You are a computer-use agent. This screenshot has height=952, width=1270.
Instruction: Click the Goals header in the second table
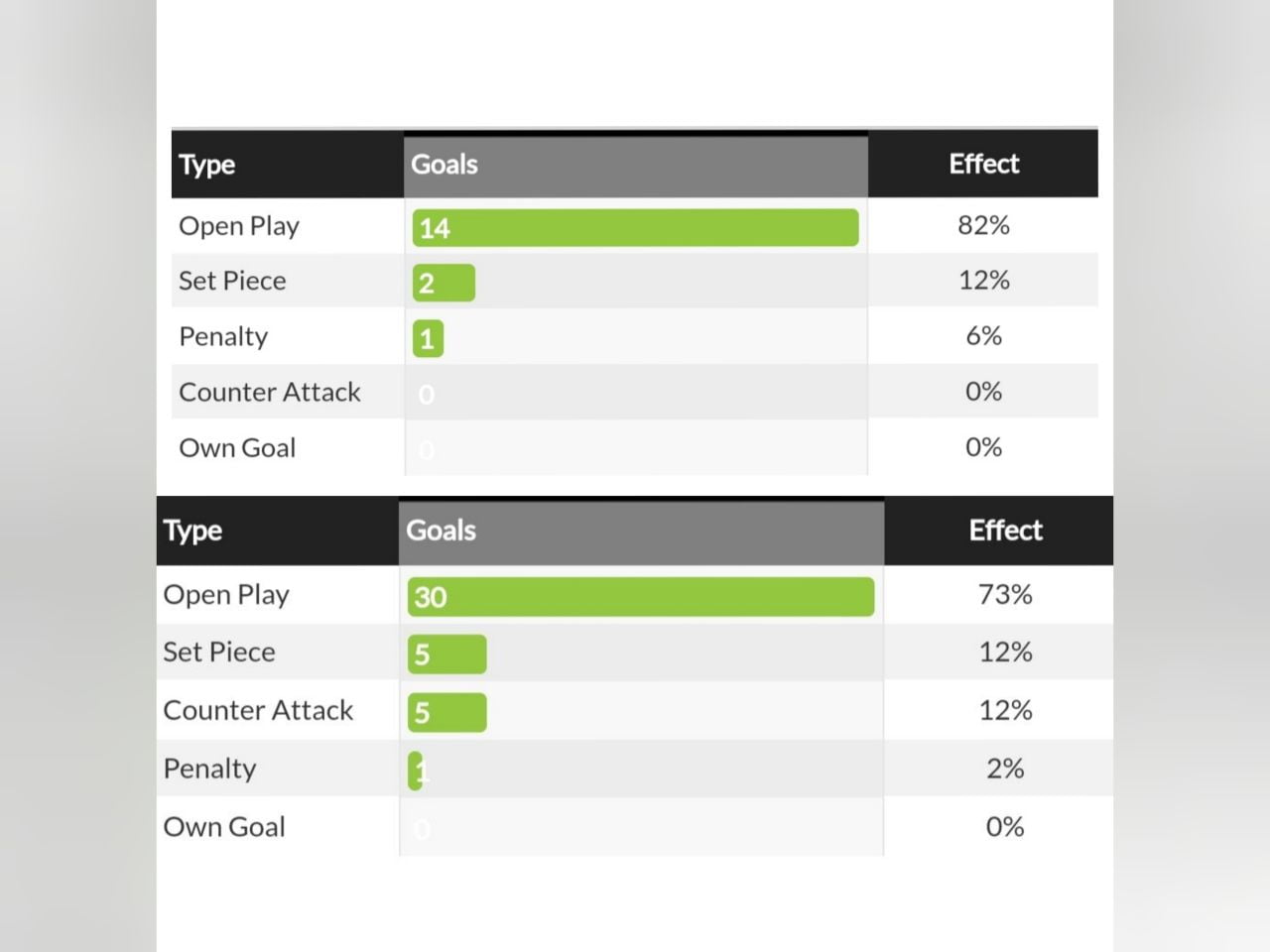pos(442,531)
